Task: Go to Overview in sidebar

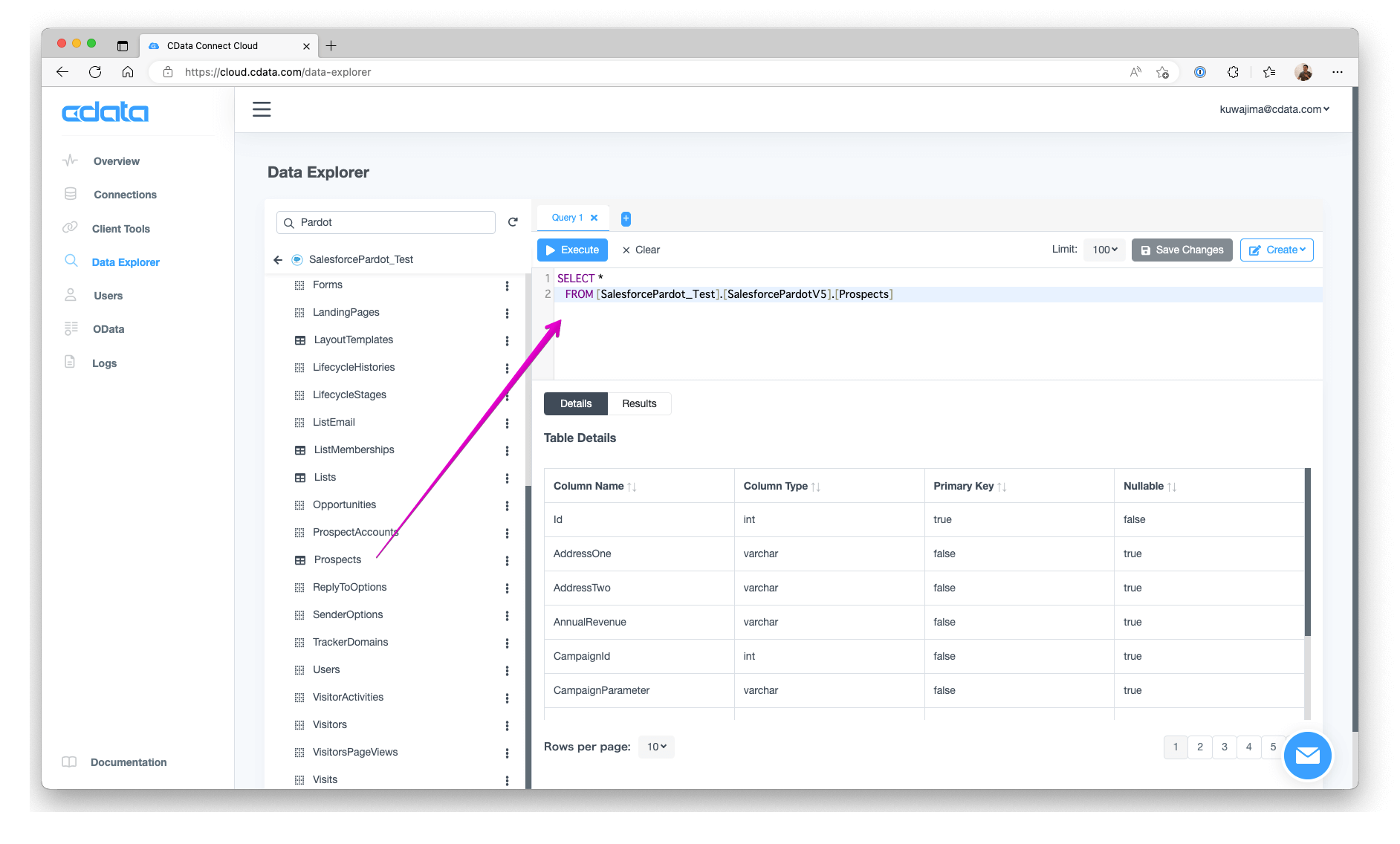Action: coord(117,161)
